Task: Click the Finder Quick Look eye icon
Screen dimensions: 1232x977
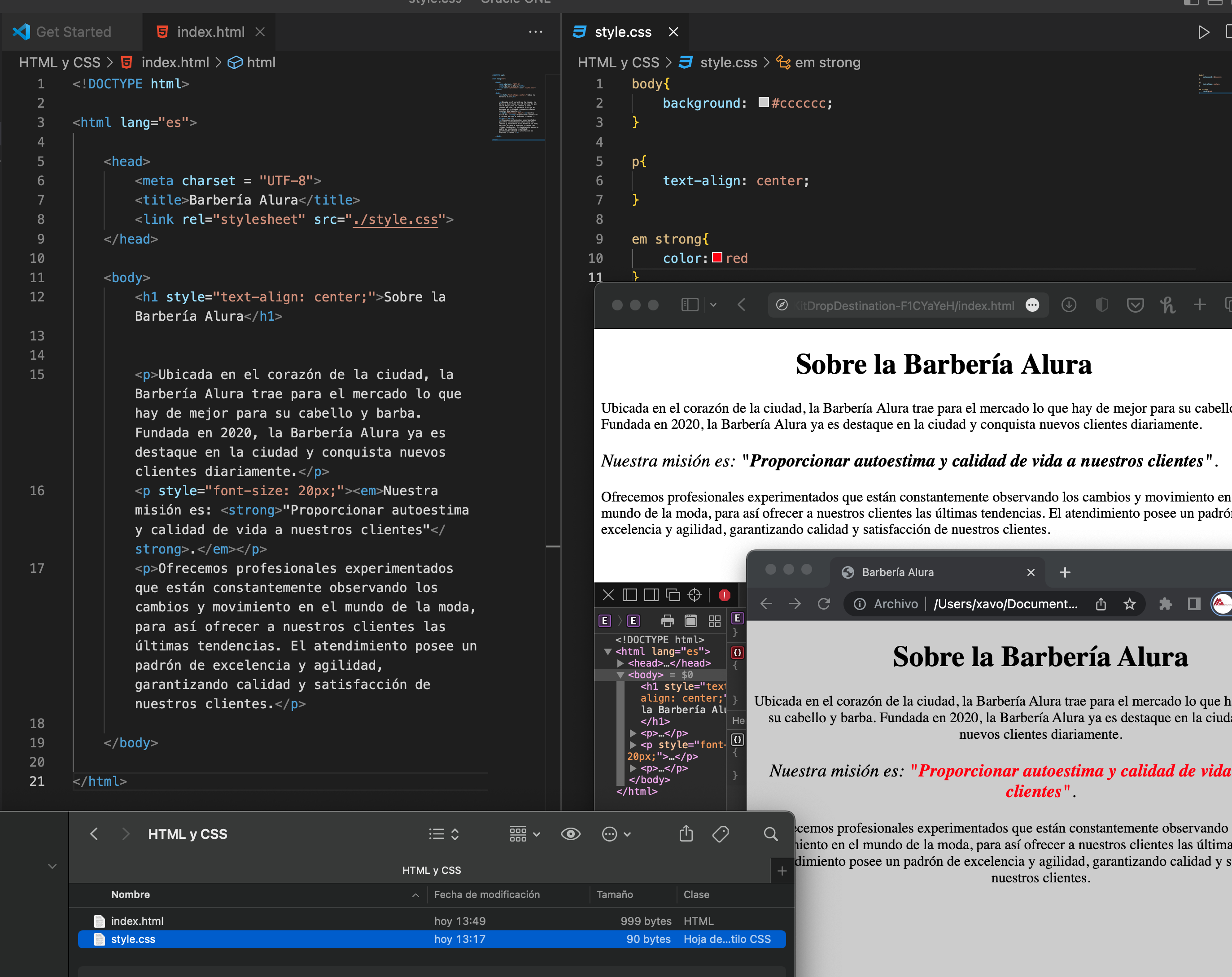Action: [x=570, y=833]
